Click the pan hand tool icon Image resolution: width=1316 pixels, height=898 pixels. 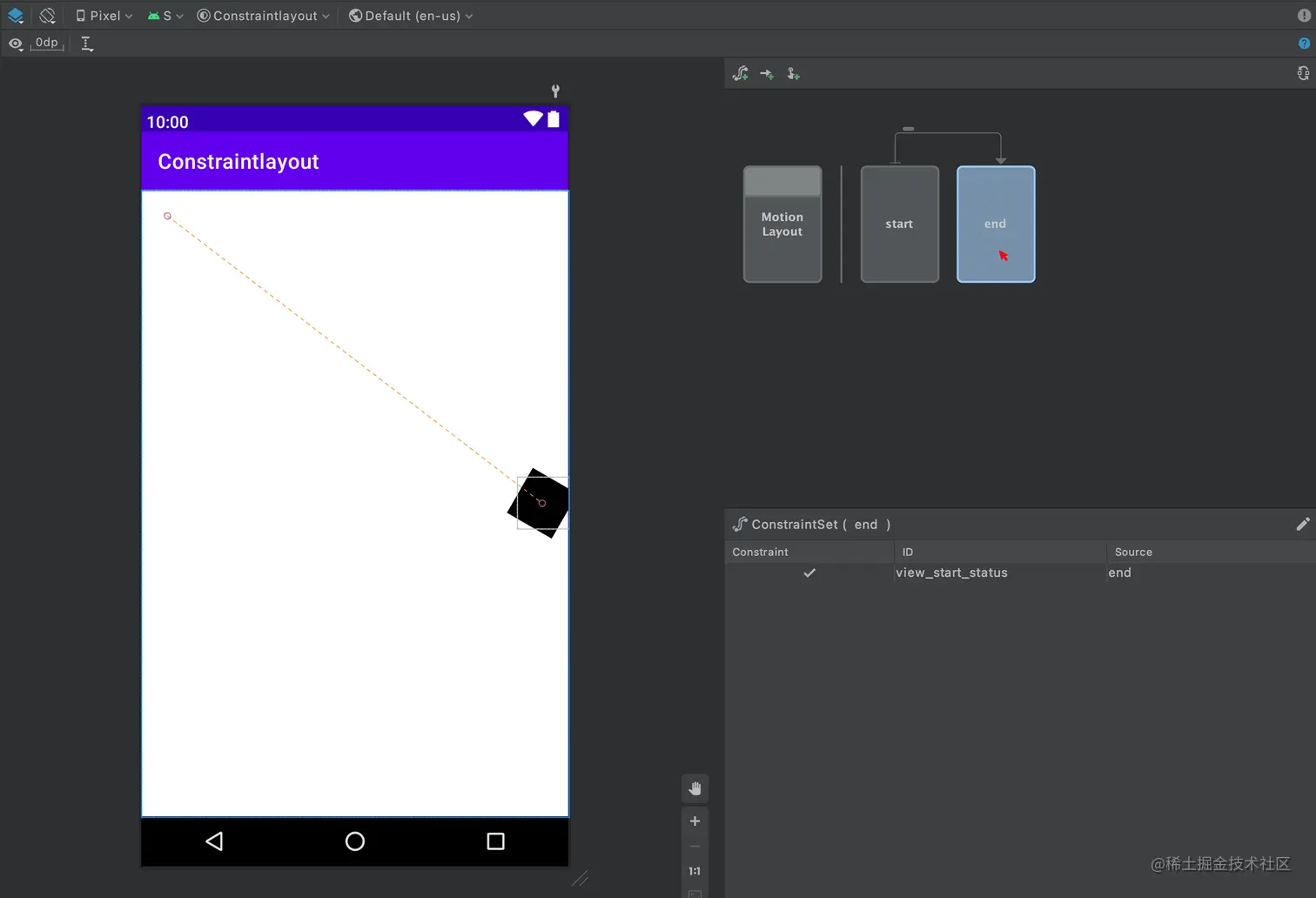coord(695,788)
